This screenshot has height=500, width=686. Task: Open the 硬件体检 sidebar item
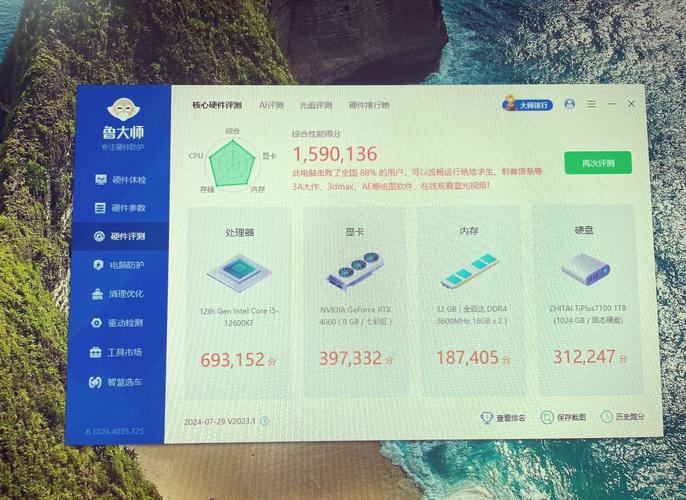click(120, 180)
